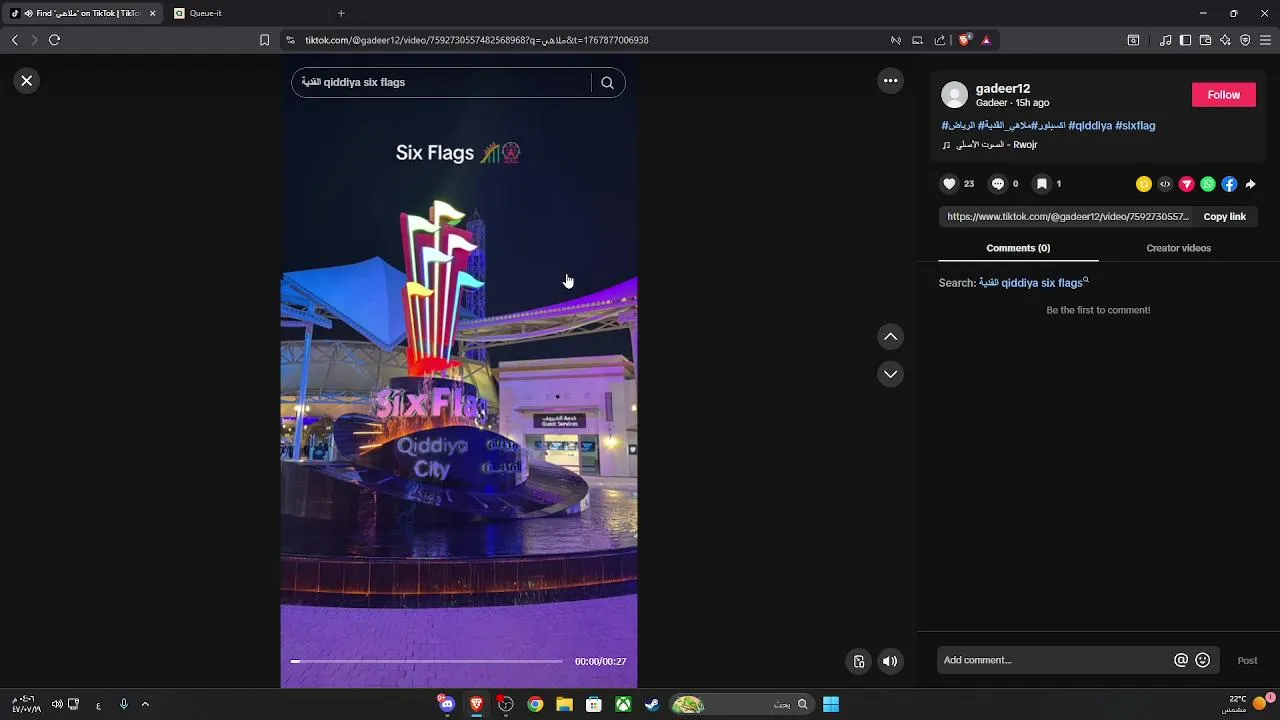
Task: Click the video search box text
Action: [x=353, y=83]
